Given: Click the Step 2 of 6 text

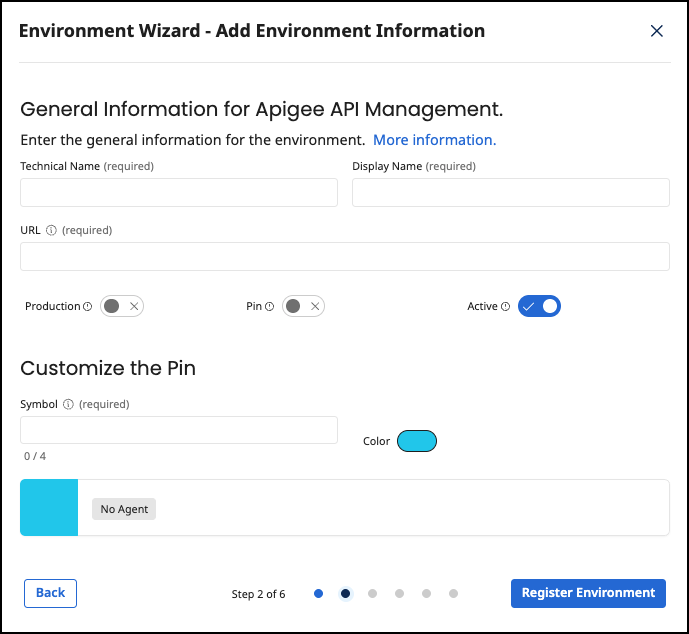Looking at the screenshot, I should click(258, 594).
